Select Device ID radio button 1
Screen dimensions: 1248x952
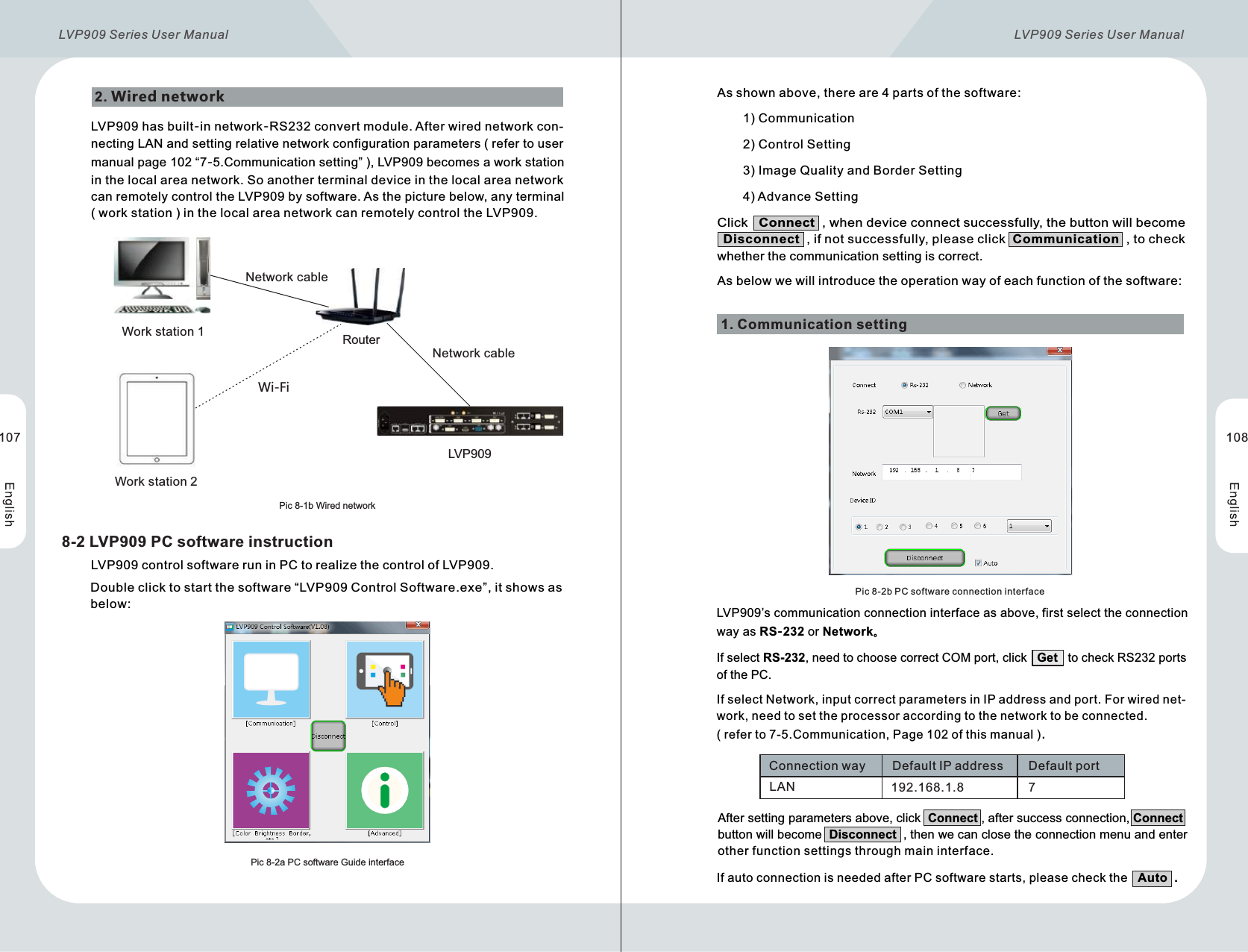[859, 527]
